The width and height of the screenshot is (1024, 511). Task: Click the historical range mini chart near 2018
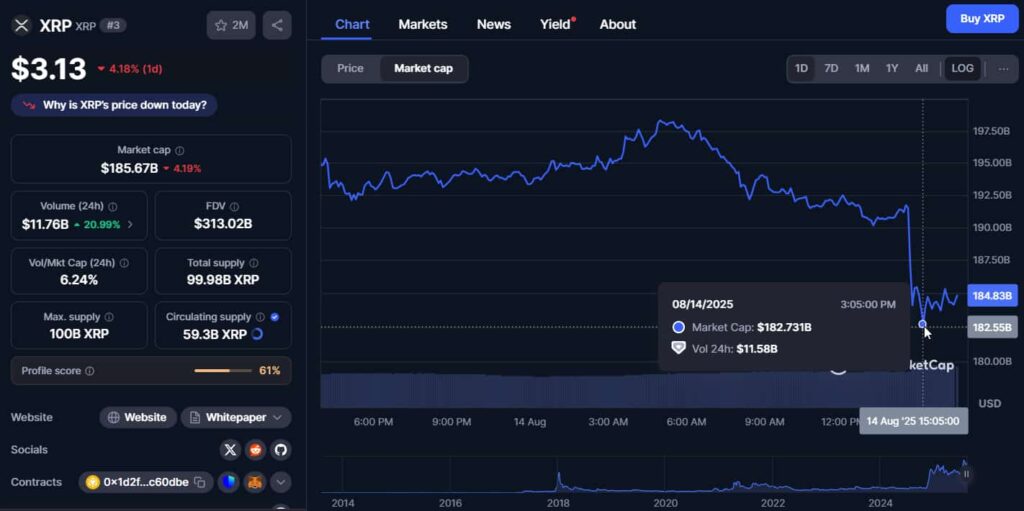[x=558, y=480]
